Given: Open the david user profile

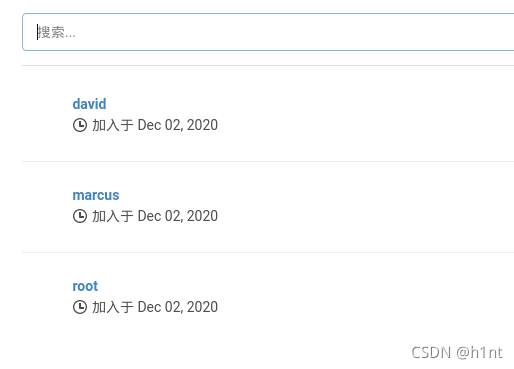Looking at the screenshot, I should pyautogui.click(x=89, y=104).
